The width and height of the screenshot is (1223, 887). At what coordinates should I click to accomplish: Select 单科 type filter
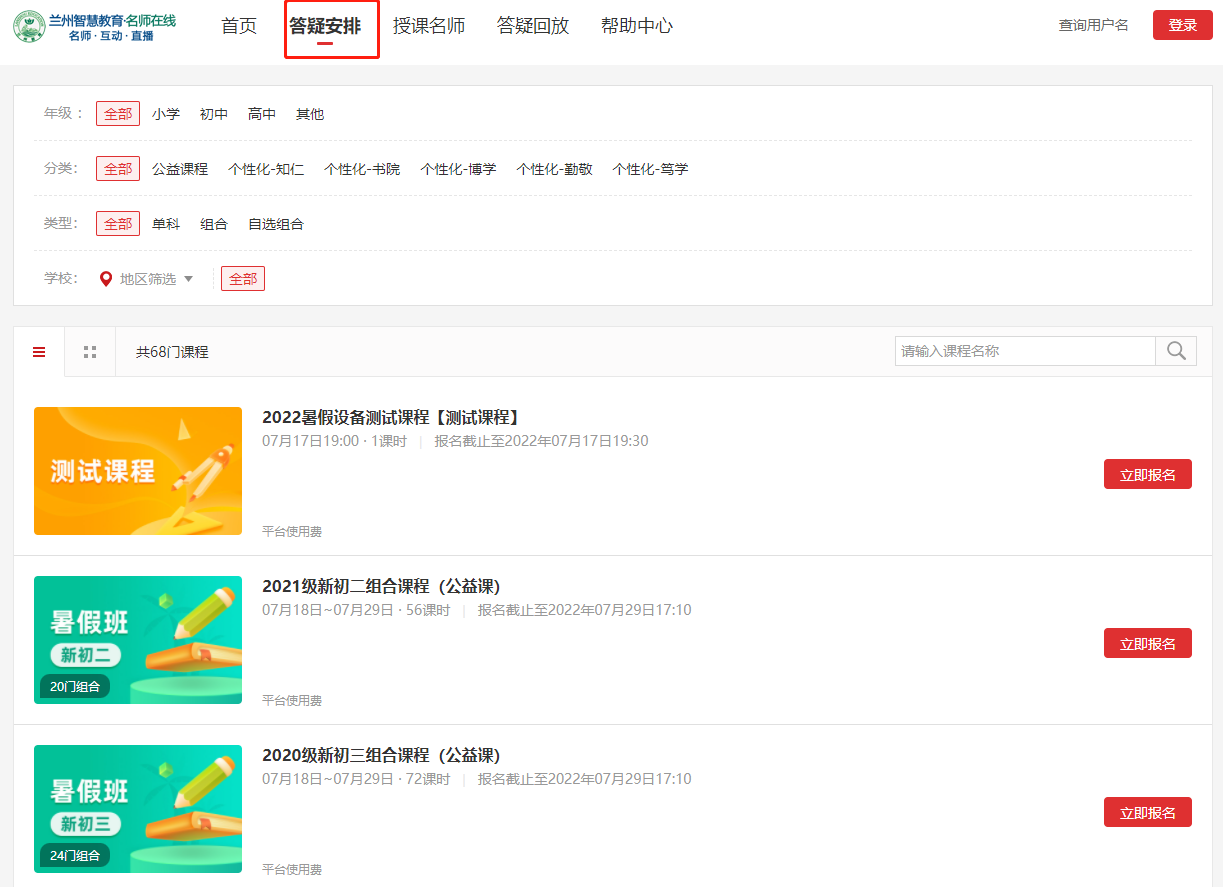pos(166,224)
